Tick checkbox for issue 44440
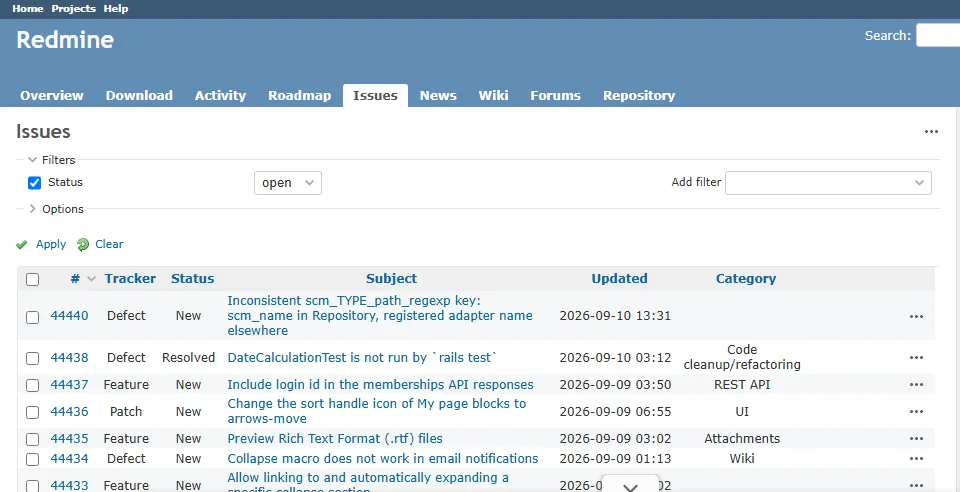 (x=32, y=317)
